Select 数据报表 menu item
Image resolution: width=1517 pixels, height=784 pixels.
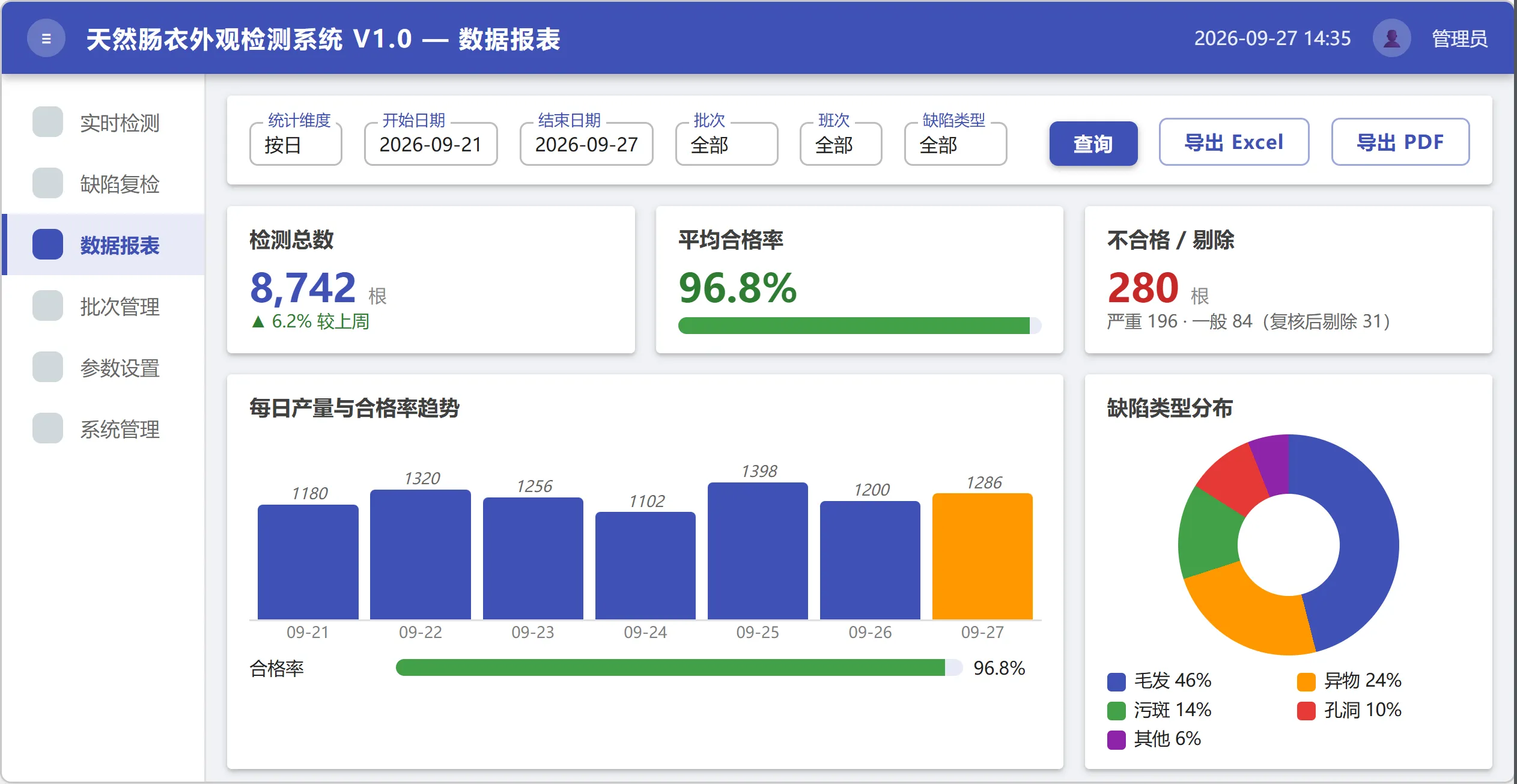[x=103, y=245]
